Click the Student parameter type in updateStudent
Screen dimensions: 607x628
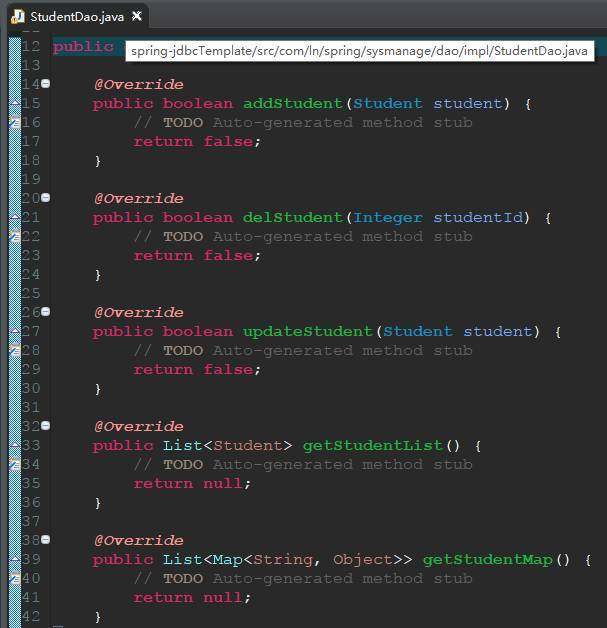coord(418,331)
